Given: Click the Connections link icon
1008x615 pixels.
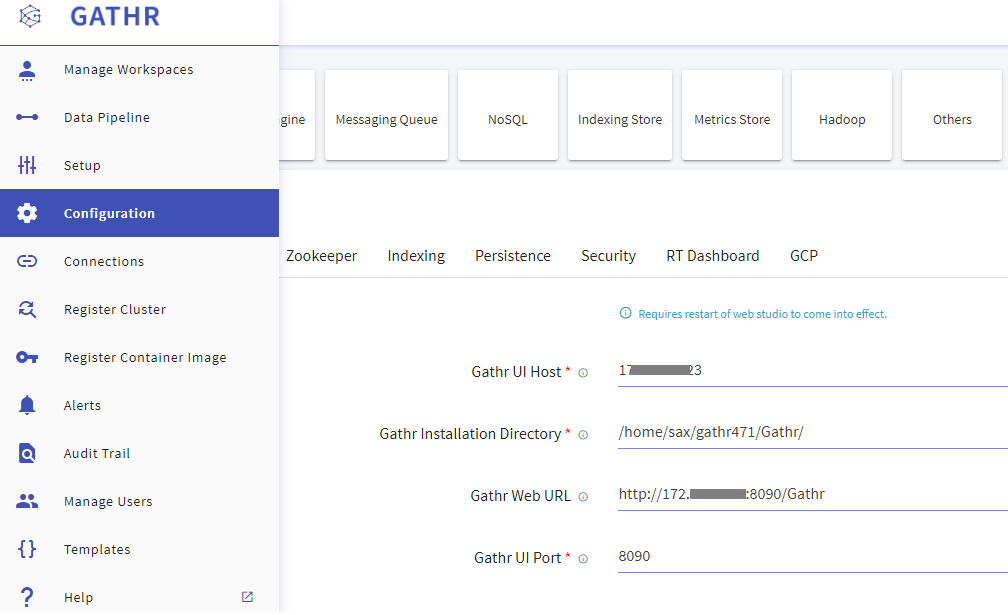Looking at the screenshot, I should pos(27,261).
